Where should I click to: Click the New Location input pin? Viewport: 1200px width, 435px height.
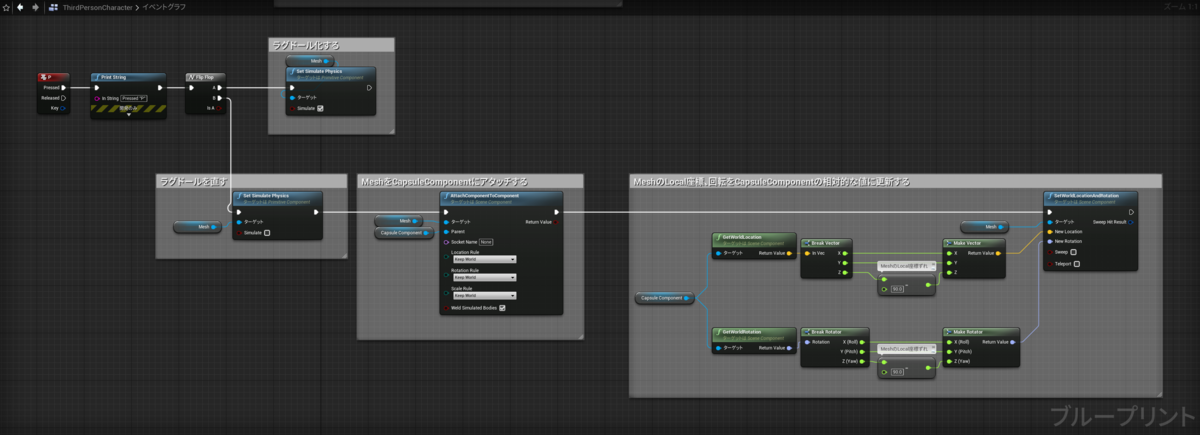[1049, 231]
